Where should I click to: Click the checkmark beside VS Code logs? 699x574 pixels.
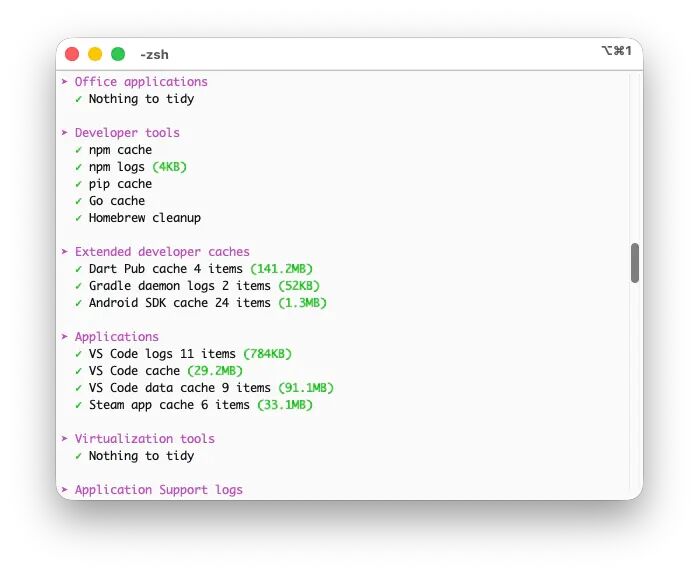[x=78, y=354]
